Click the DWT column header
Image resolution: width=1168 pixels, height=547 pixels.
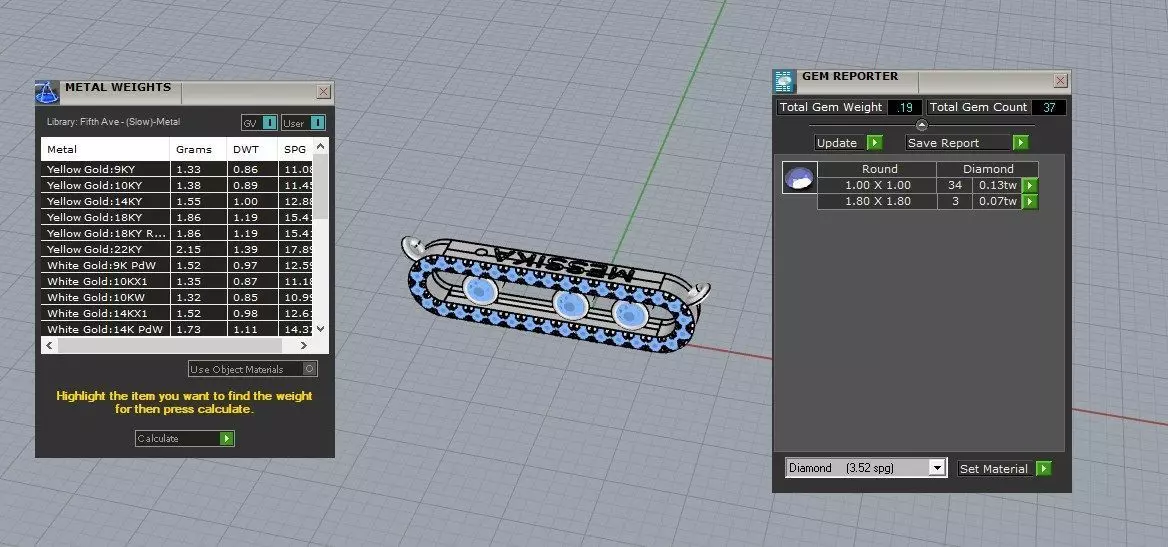[252, 149]
